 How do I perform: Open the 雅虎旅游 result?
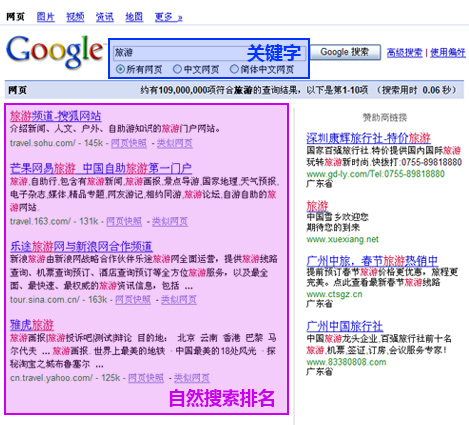32,325
